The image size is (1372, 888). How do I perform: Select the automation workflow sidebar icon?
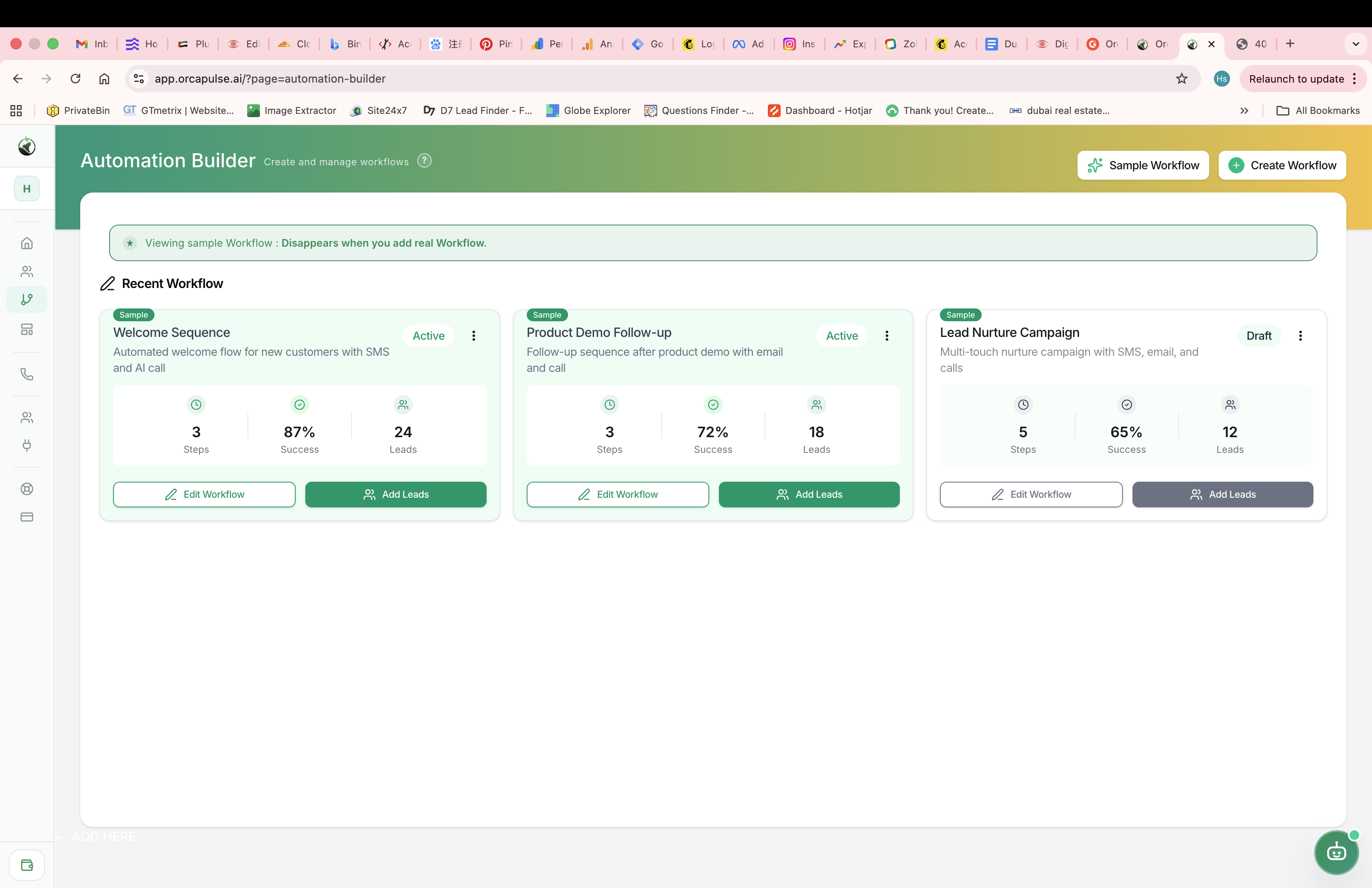click(26, 300)
